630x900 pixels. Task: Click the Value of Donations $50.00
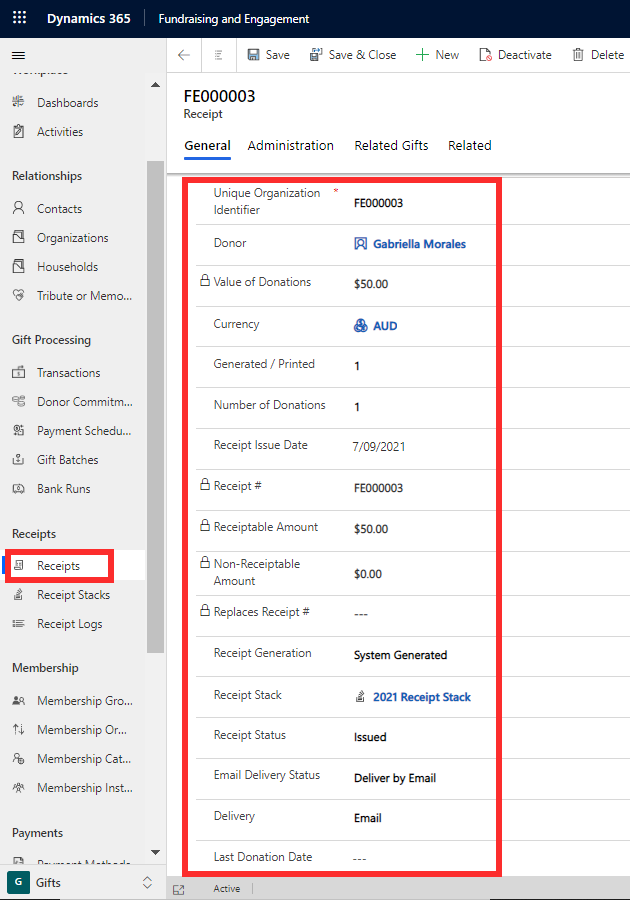(371, 284)
